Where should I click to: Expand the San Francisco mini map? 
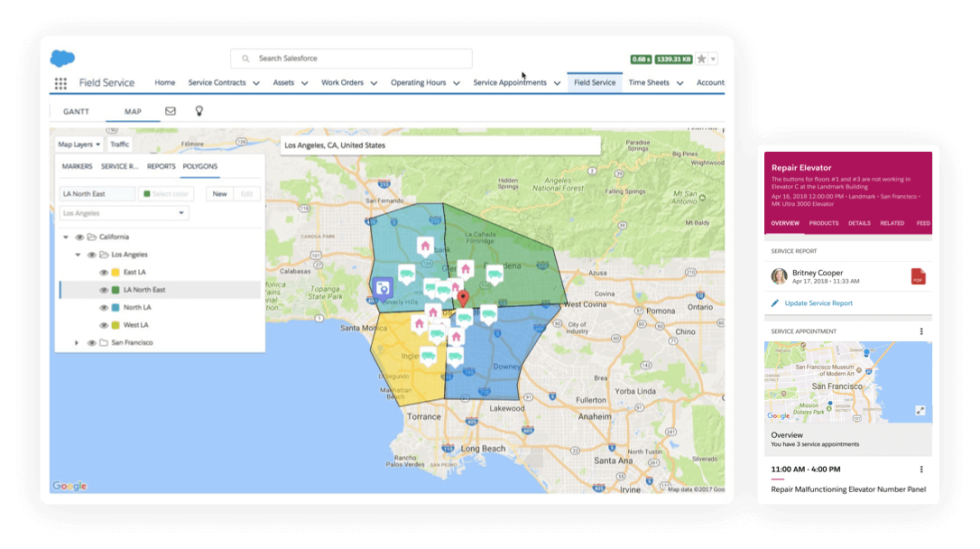(x=920, y=410)
